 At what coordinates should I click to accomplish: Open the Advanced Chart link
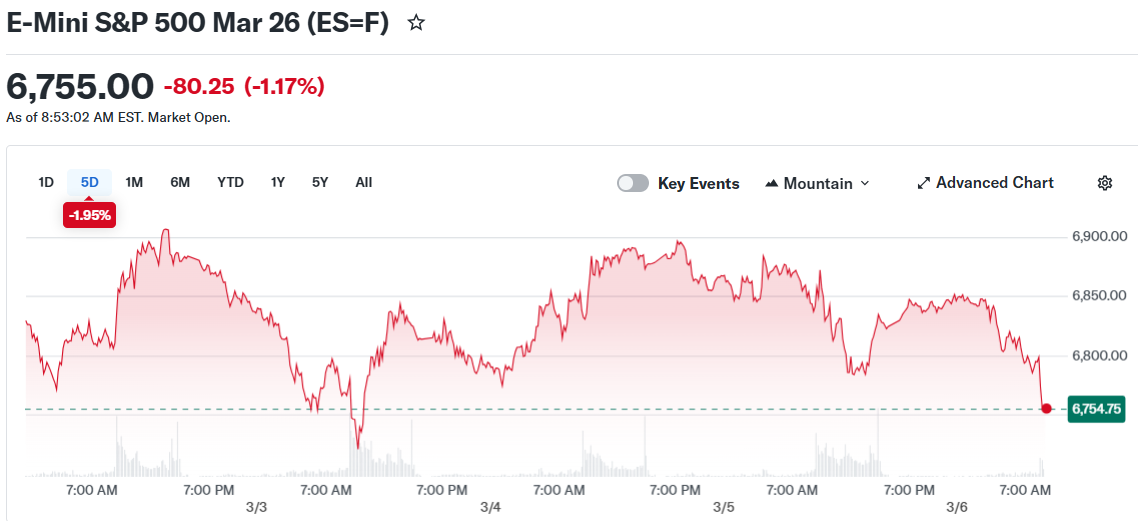(x=994, y=183)
